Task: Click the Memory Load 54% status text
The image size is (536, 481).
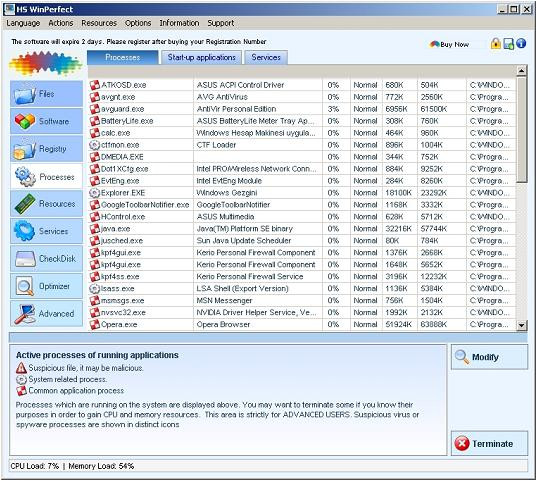Action: [101, 466]
